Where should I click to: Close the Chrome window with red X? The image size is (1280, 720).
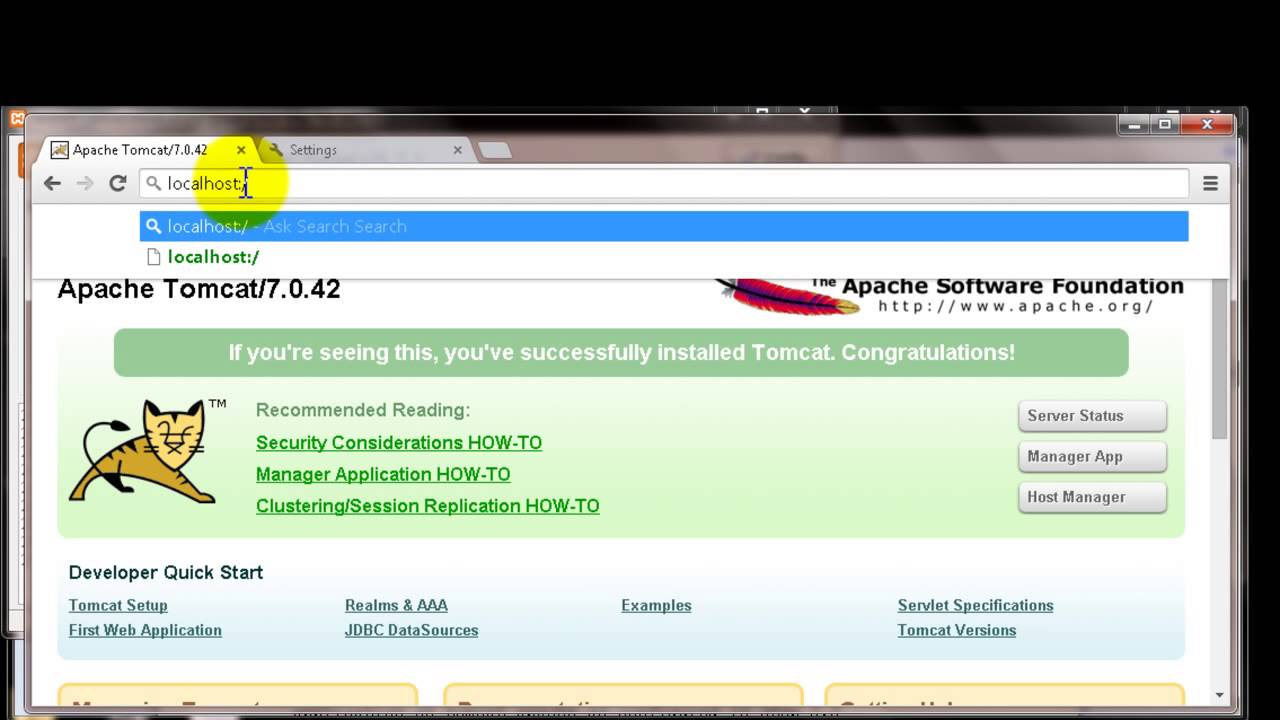pyautogui.click(x=1207, y=125)
